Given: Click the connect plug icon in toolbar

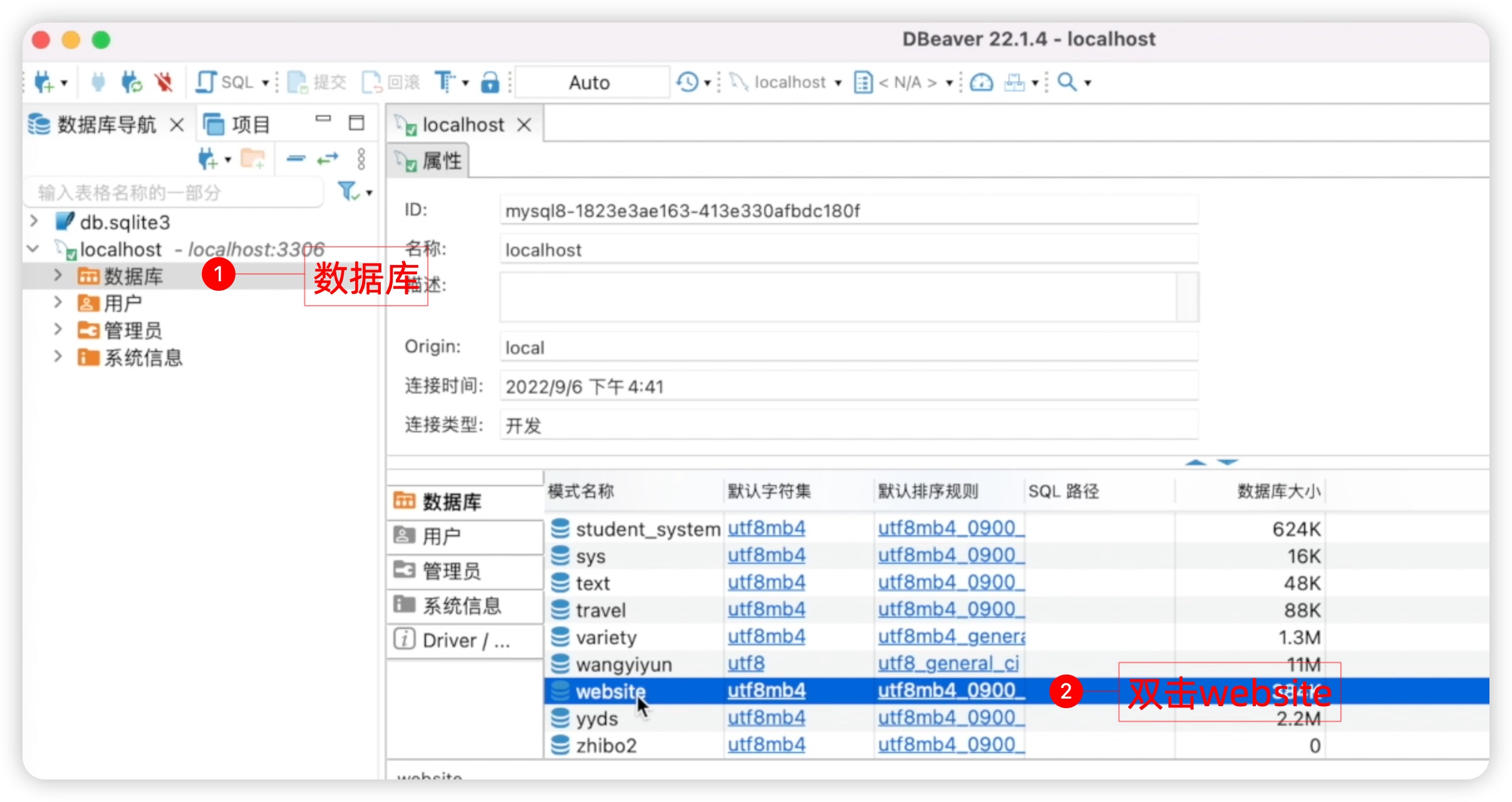Looking at the screenshot, I should pos(98,82).
